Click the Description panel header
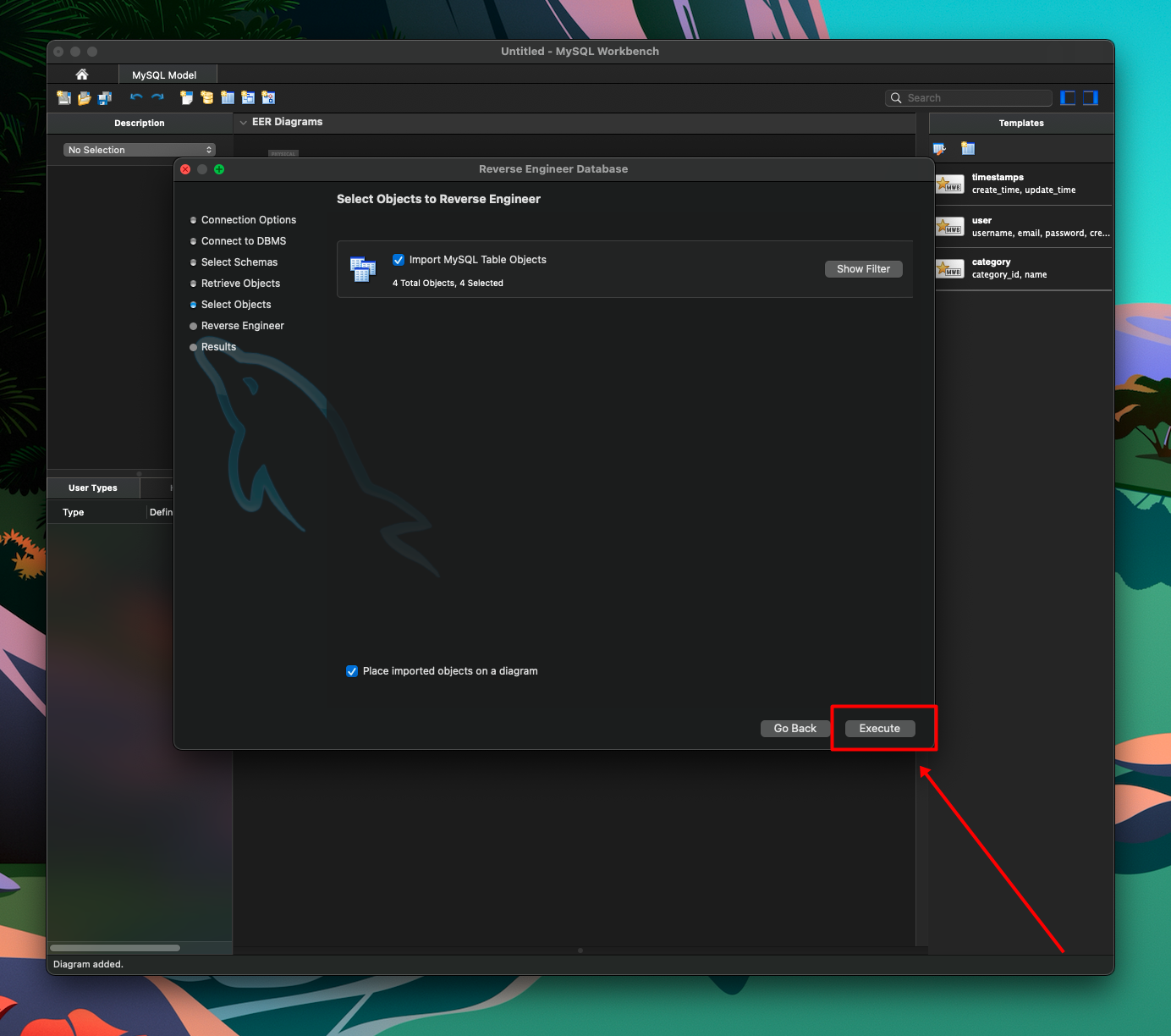1171x1036 pixels. click(140, 123)
